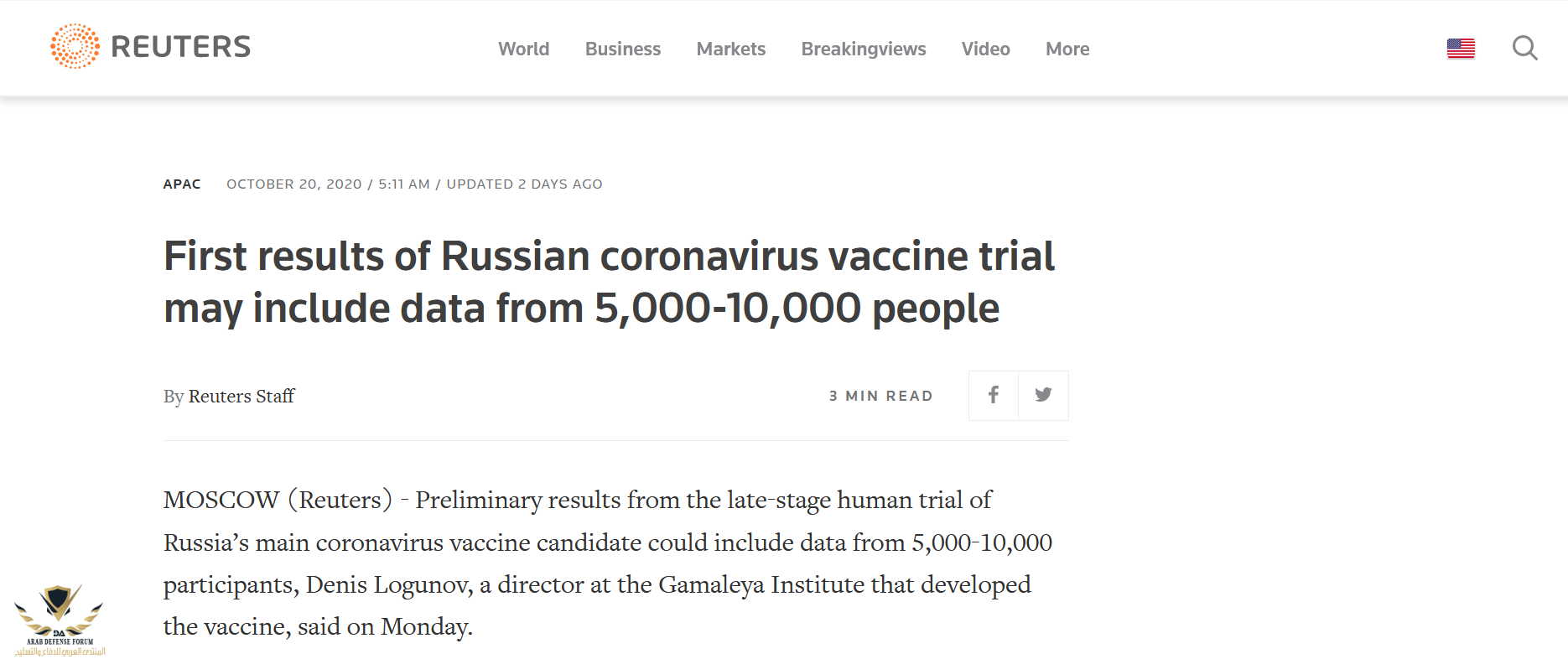This screenshot has width=1568, height=659.
Task: Open the Reuters Staff author link
Action: click(x=241, y=396)
